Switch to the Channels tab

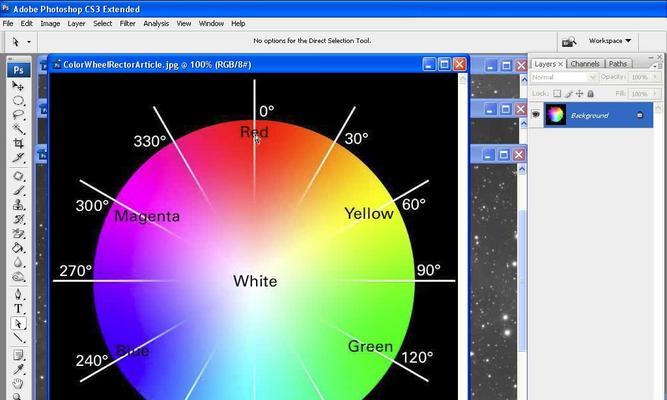[585, 64]
